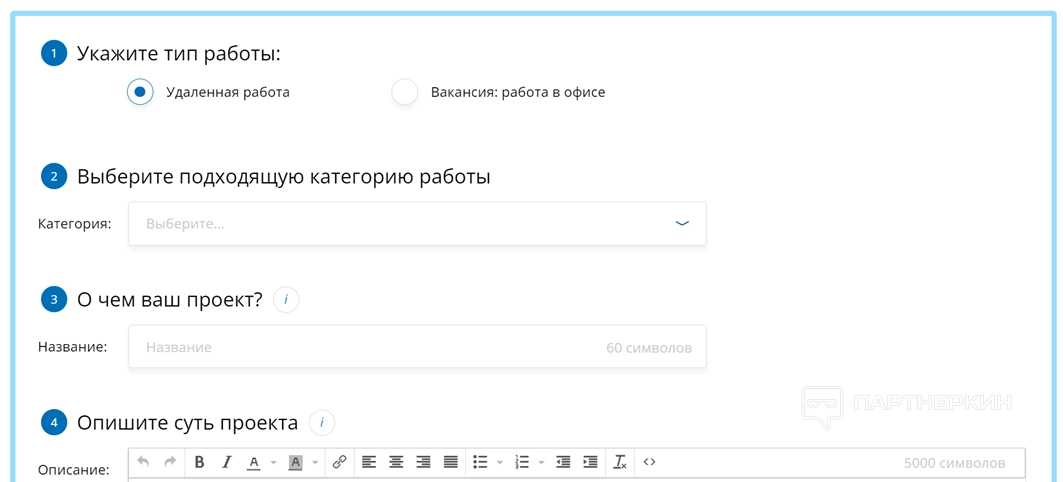Insert a hyperlink using the link icon
This screenshot has width=1063, height=482.
click(339, 462)
